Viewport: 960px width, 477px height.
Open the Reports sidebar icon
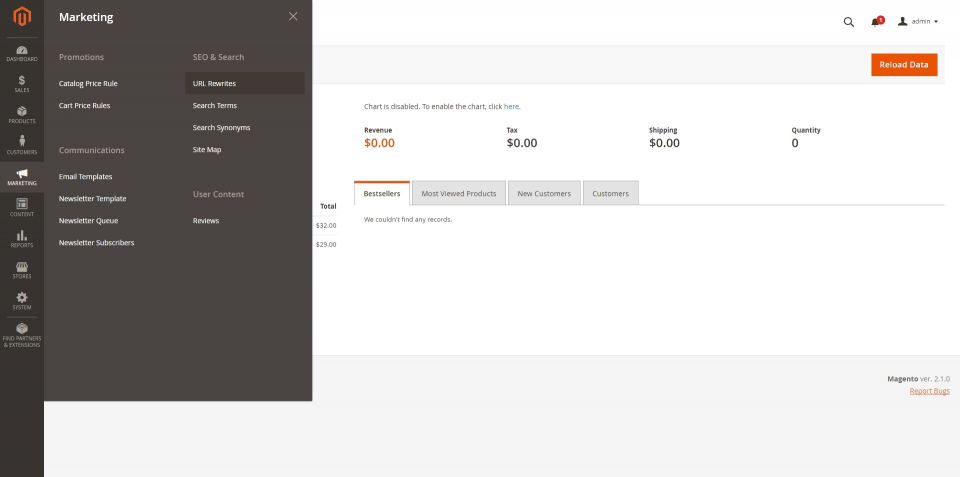[x=21, y=238]
